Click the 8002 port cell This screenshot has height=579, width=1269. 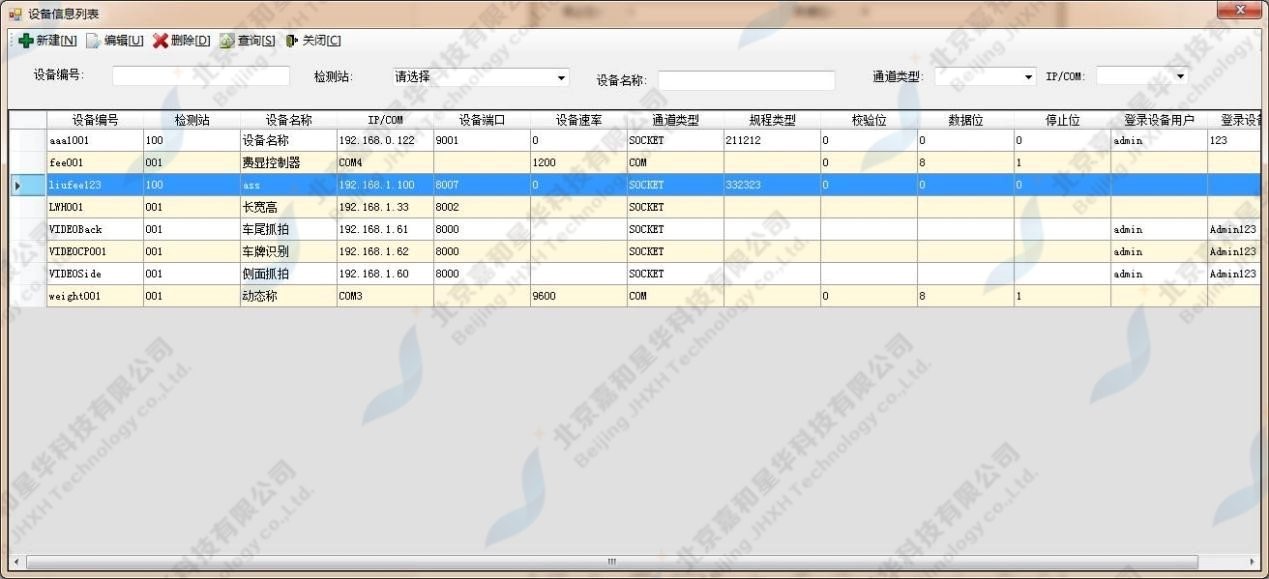point(482,207)
